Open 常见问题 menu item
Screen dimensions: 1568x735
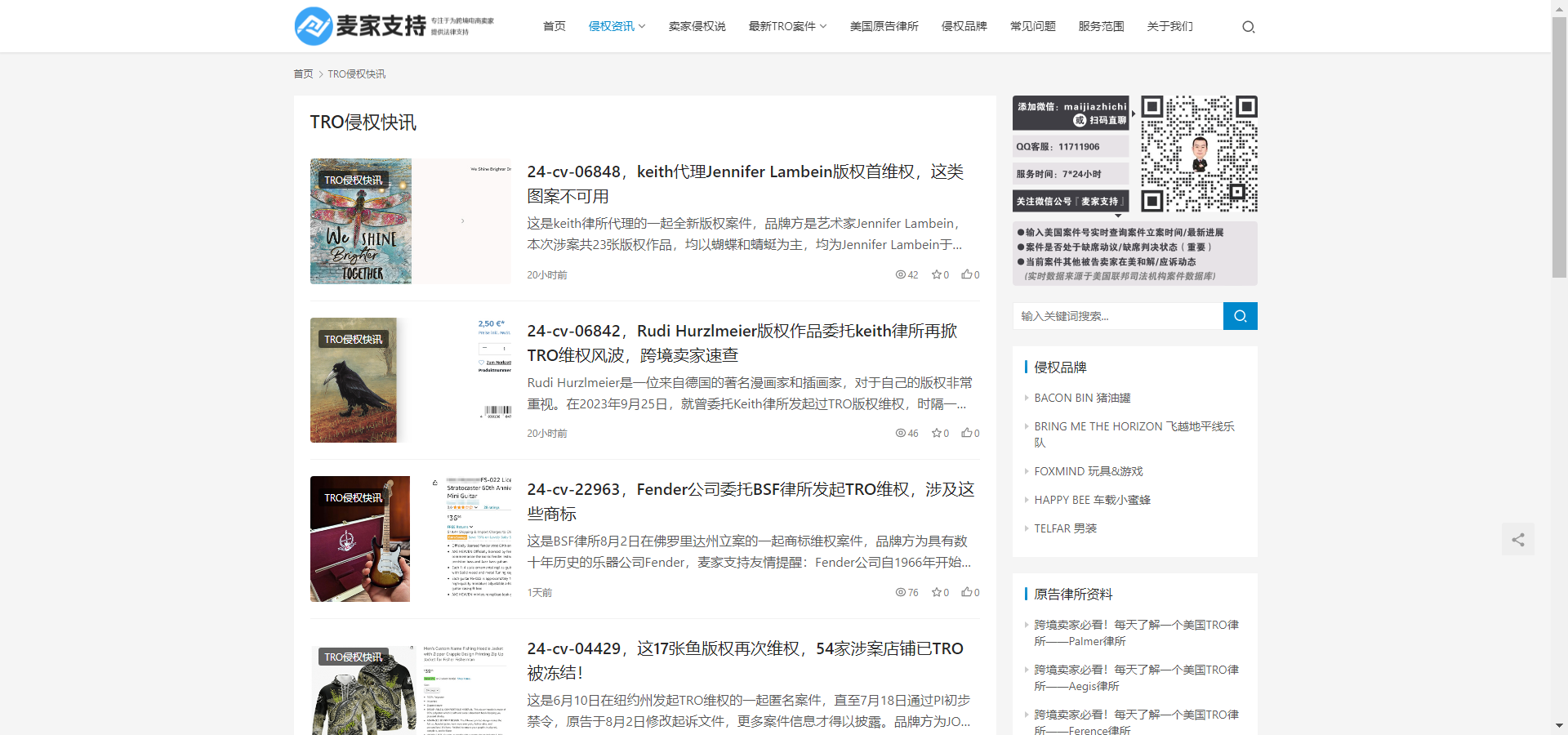tap(1033, 26)
